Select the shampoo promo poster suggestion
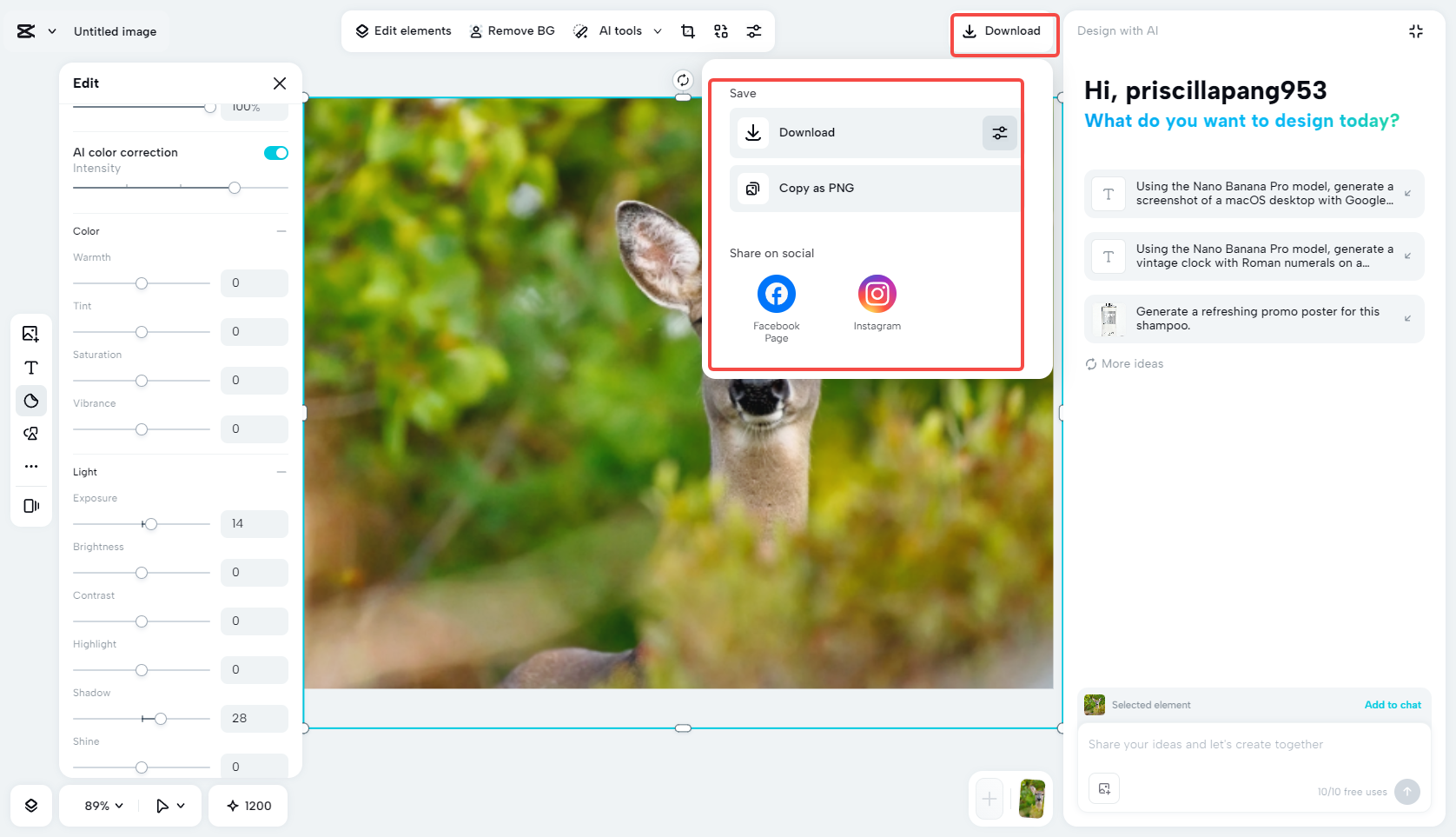This screenshot has width=1456, height=837. click(1254, 319)
